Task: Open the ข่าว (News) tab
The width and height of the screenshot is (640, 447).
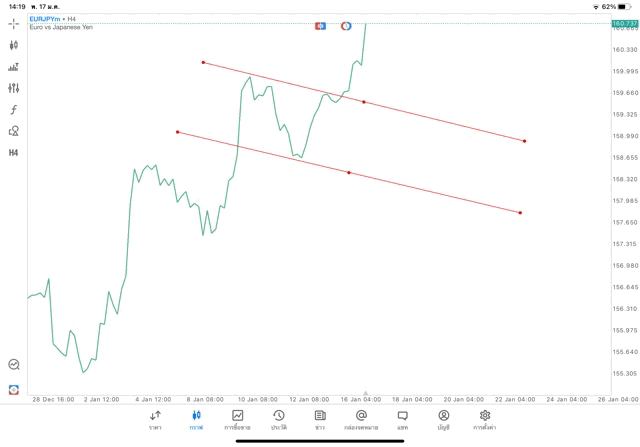Action: [x=320, y=420]
